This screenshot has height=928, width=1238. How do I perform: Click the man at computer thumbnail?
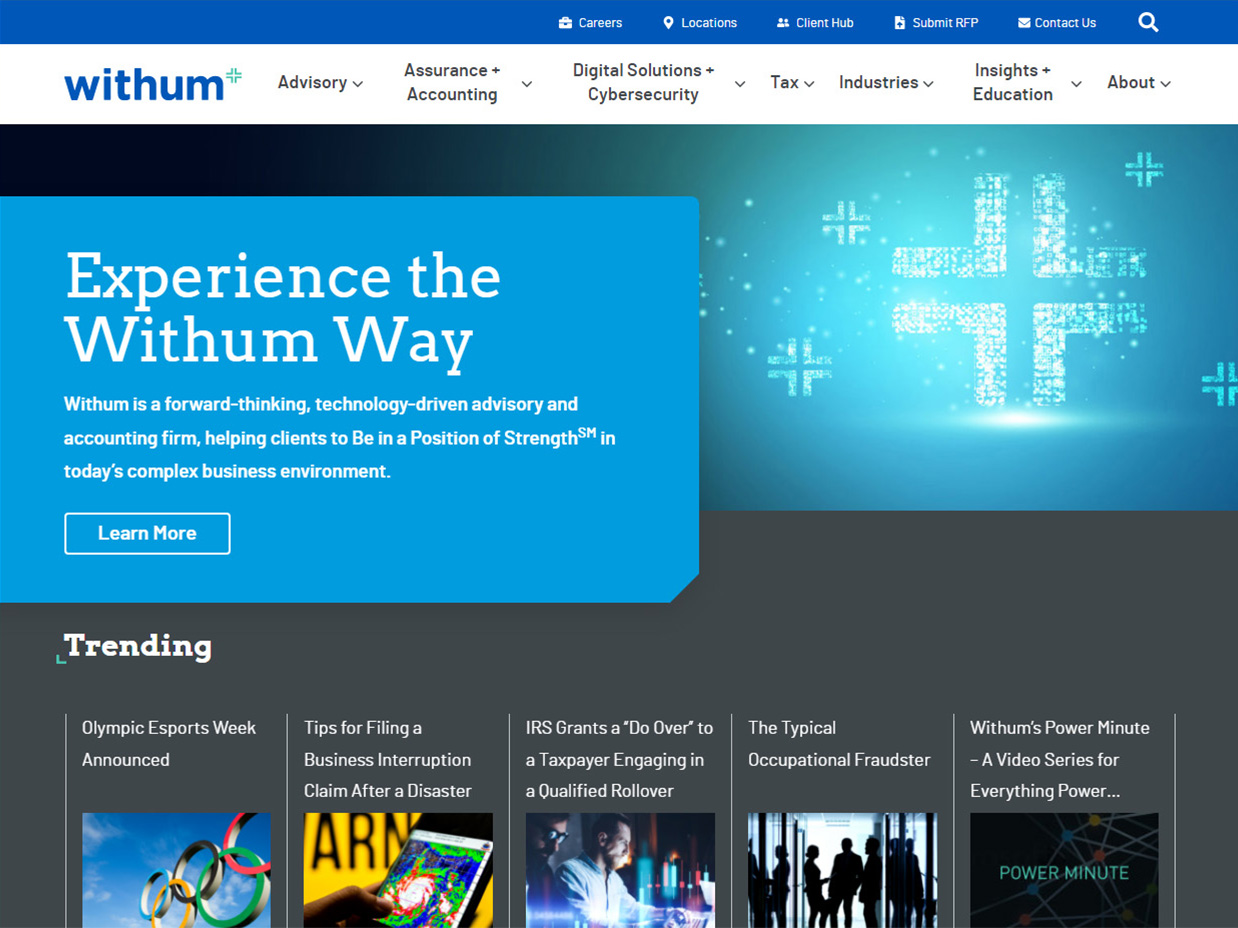pos(620,870)
